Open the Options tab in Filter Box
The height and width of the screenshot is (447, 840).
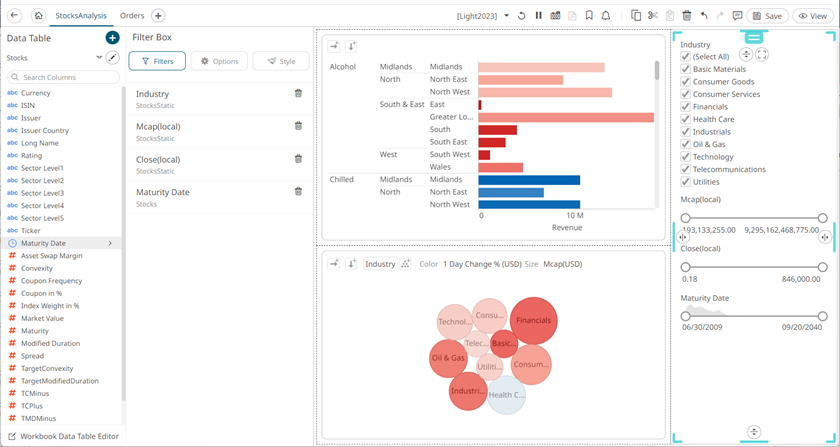(219, 61)
